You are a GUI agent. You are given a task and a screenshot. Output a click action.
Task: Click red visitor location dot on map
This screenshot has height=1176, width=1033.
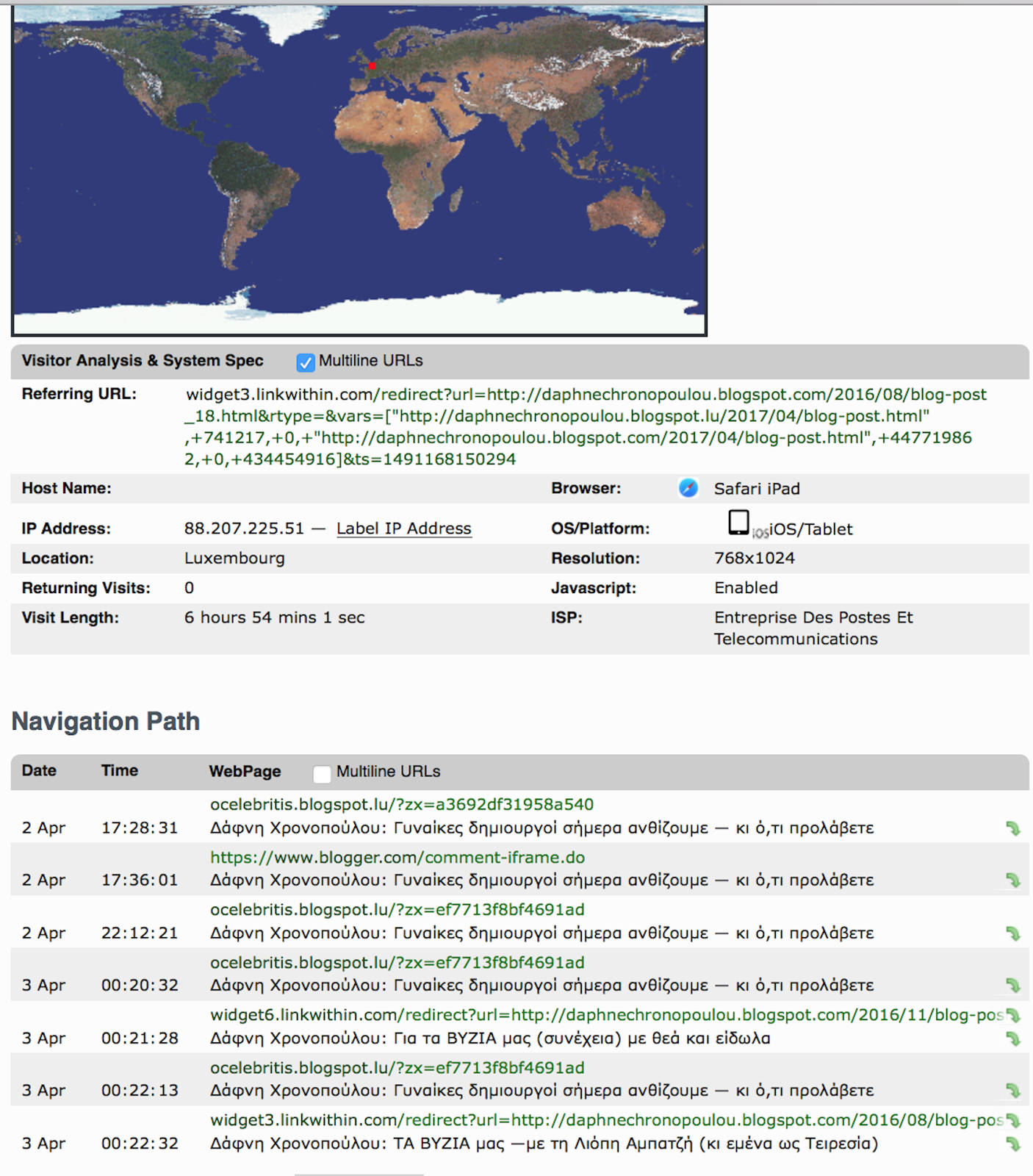click(372, 66)
